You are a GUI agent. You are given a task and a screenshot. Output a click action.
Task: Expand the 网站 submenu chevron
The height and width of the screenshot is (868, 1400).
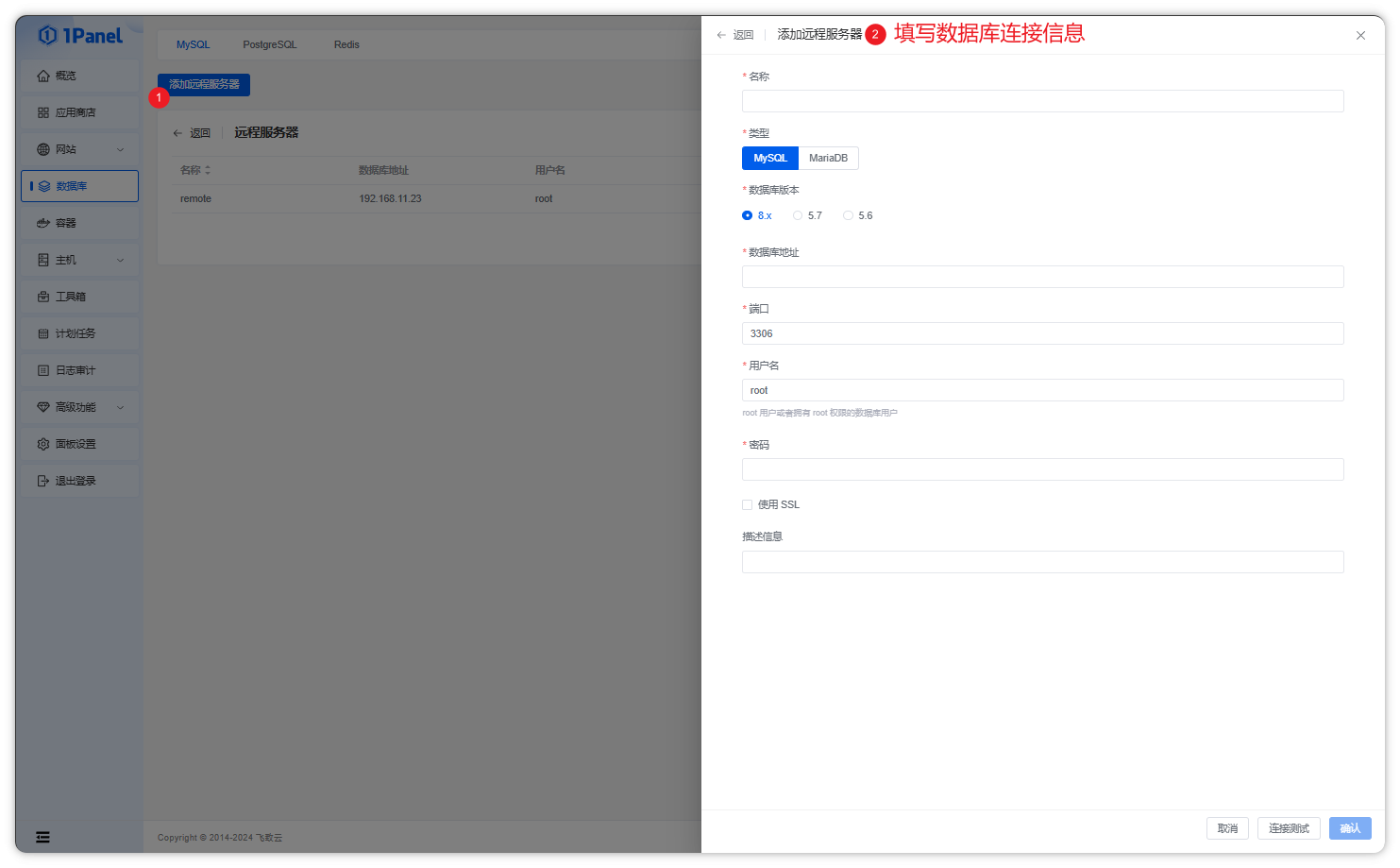[x=121, y=149]
